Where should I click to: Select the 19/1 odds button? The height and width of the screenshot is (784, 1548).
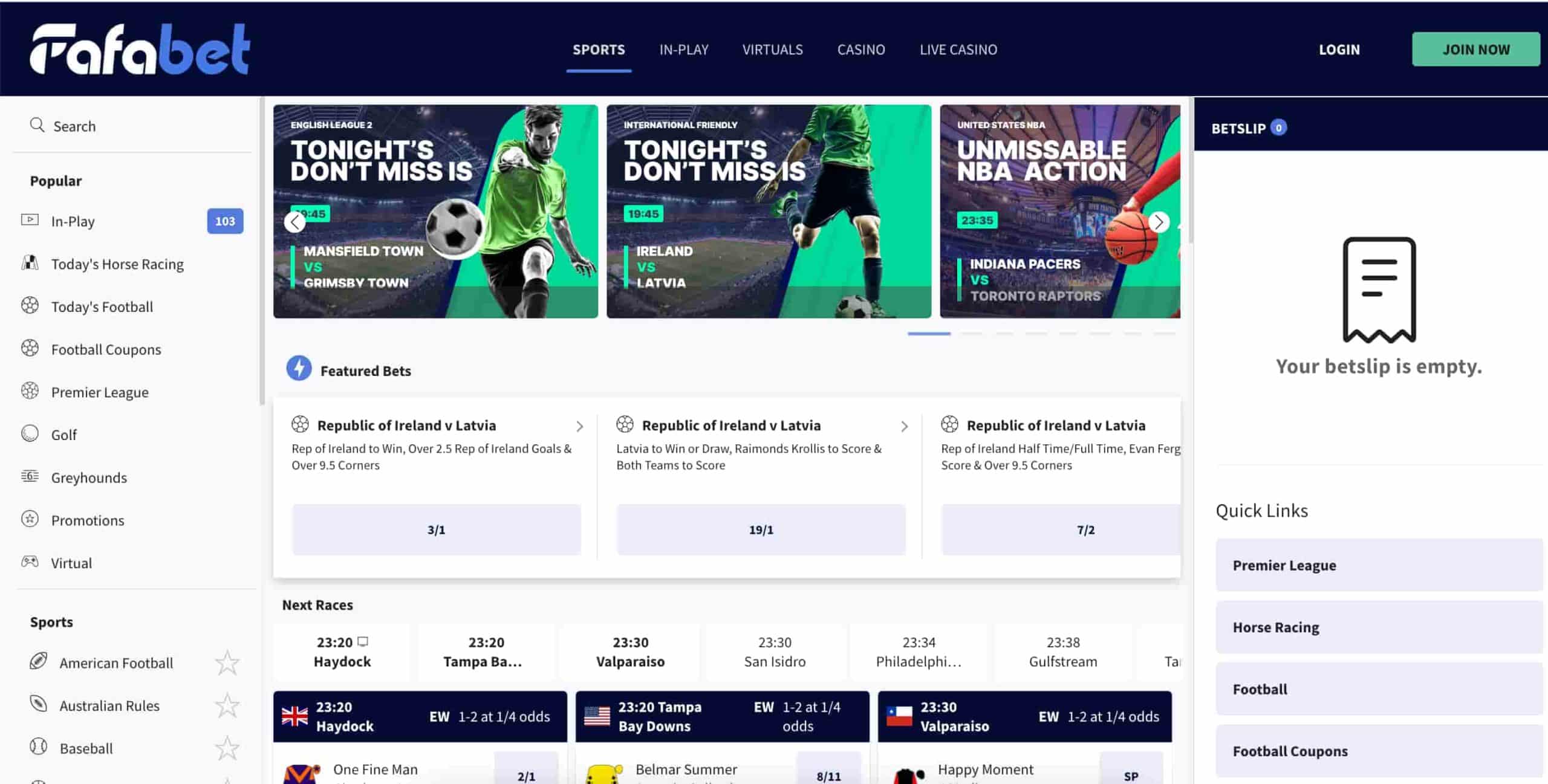(x=761, y=530)
